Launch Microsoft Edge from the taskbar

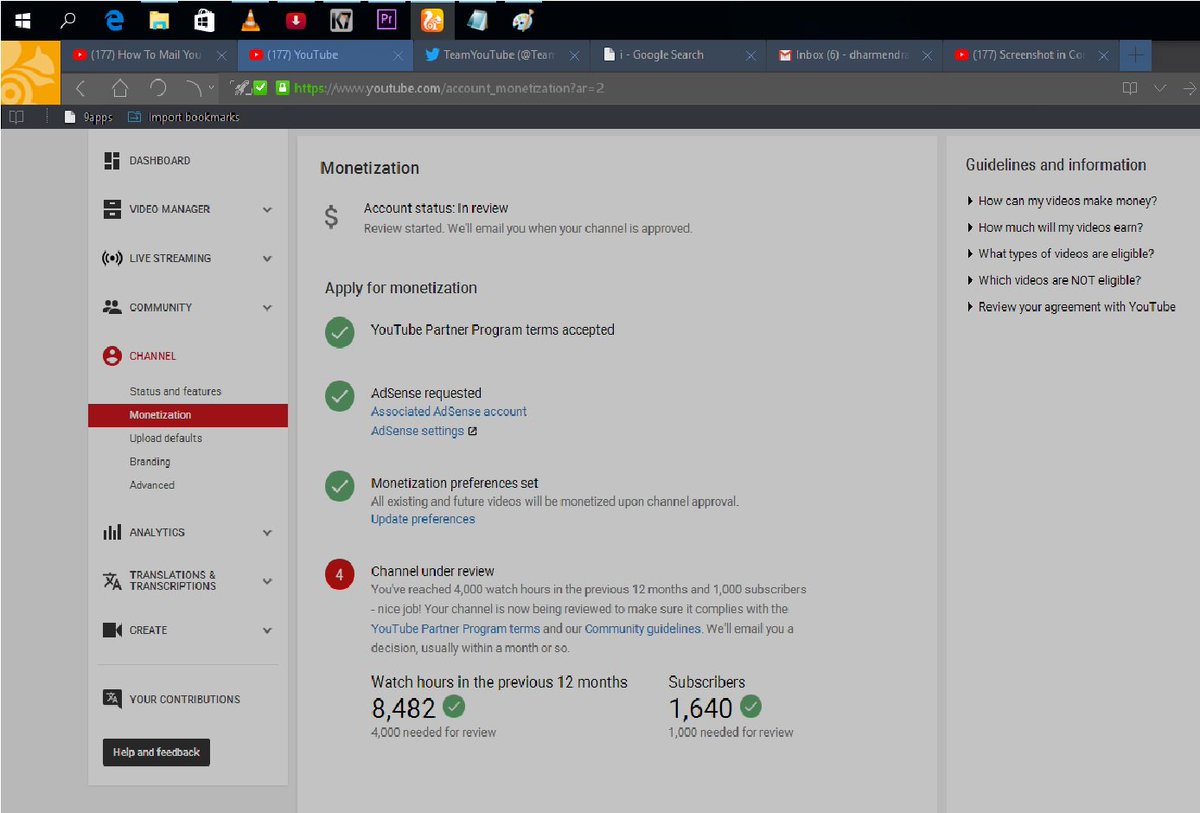[114, 19]
